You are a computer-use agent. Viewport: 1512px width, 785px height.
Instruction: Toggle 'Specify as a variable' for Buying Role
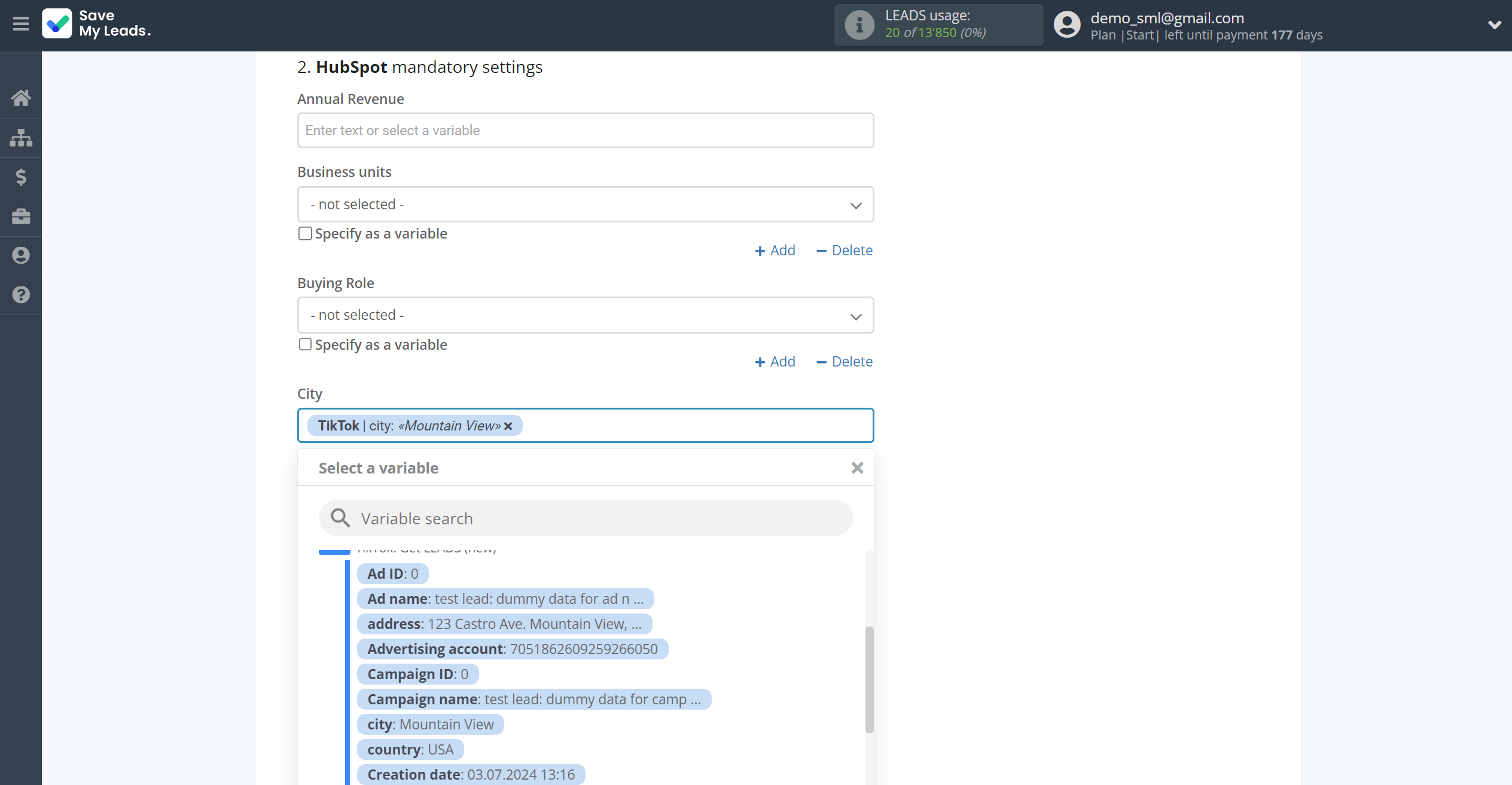[x=305, y=344]
